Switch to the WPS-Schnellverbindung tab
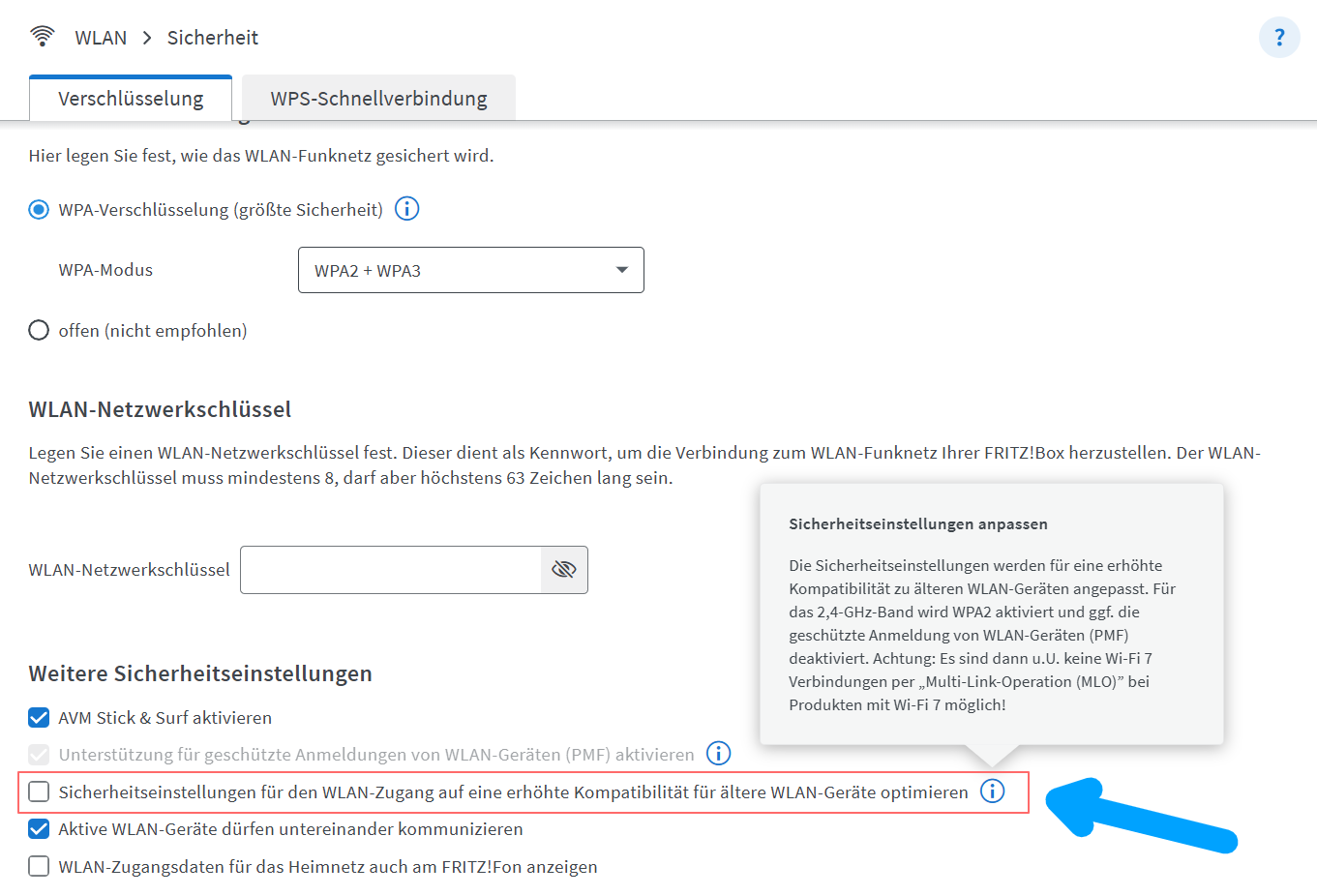 tap(377, 98)
